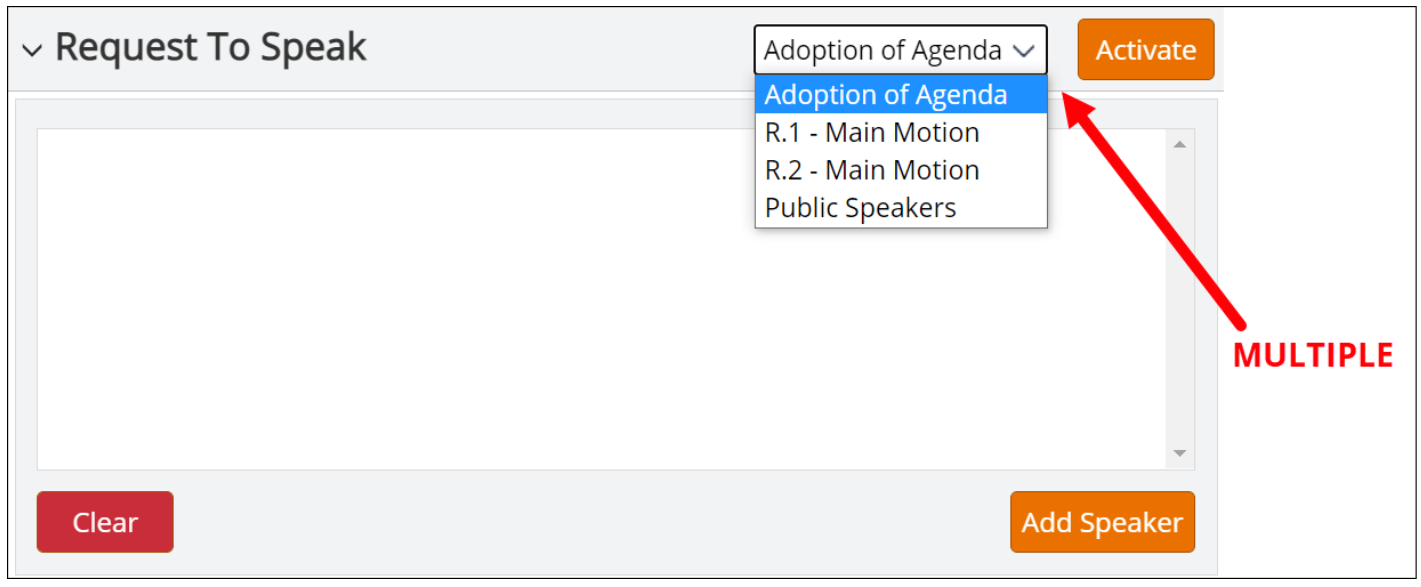Screen dimensions: 1421x587
Task: Open the Adoption of Agenda combo box
Action: point(900,50)
